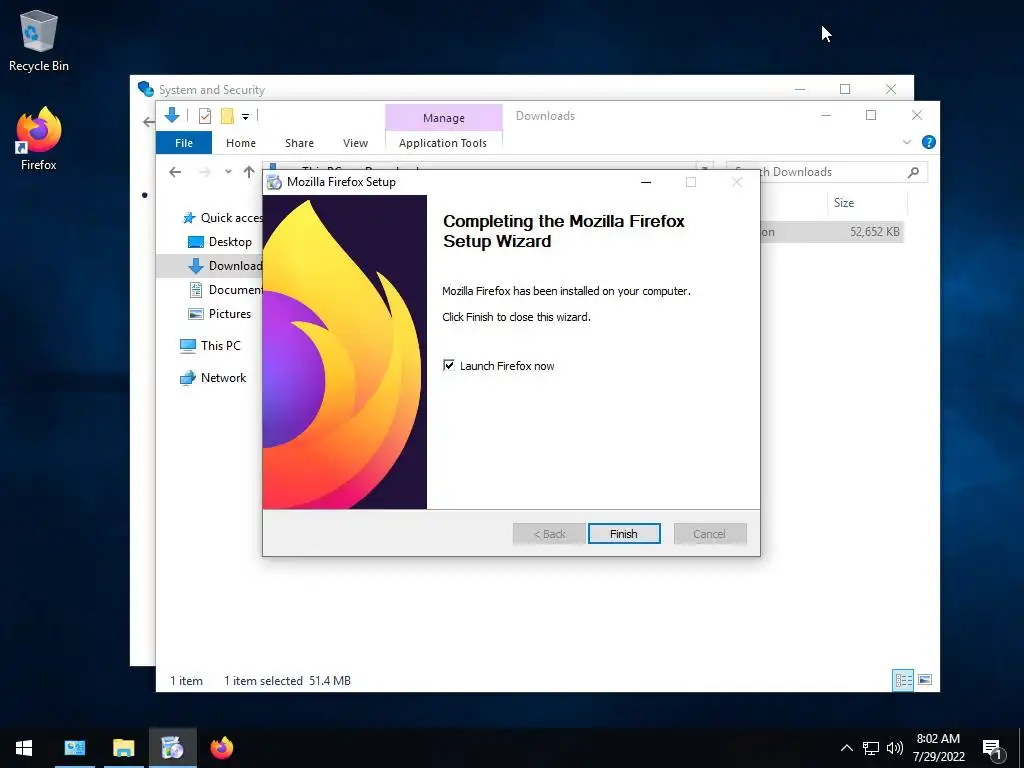Go up one folder level arrow

(249, 172)
